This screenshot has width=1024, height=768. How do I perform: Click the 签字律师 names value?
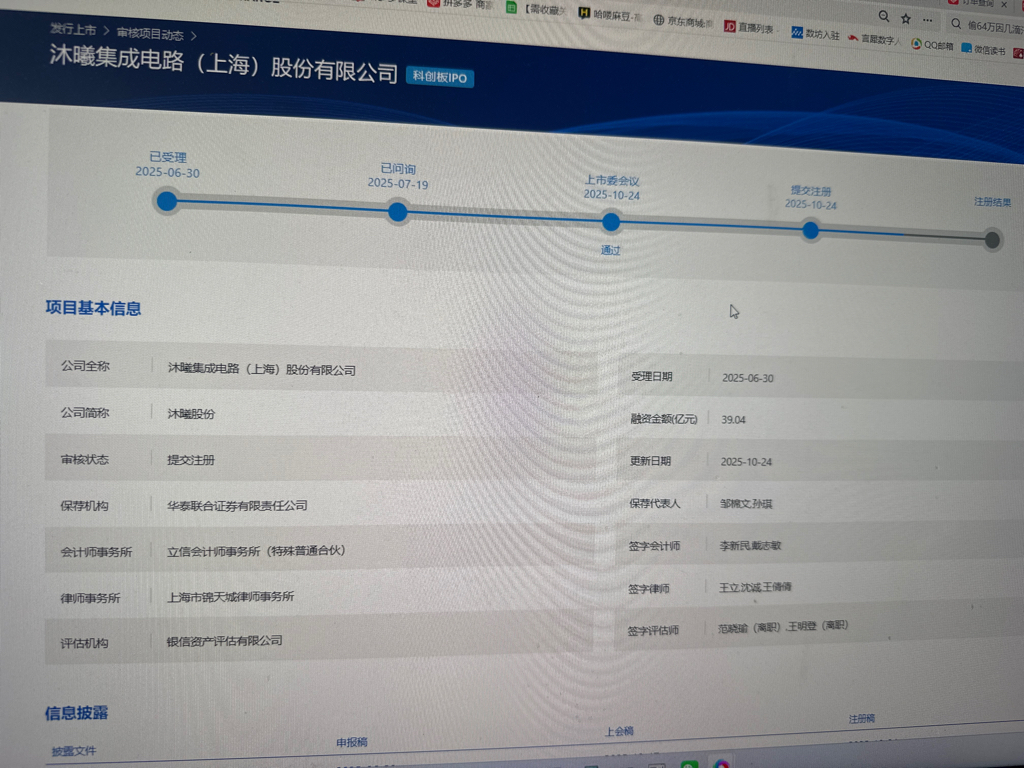(x=755, y=587)
